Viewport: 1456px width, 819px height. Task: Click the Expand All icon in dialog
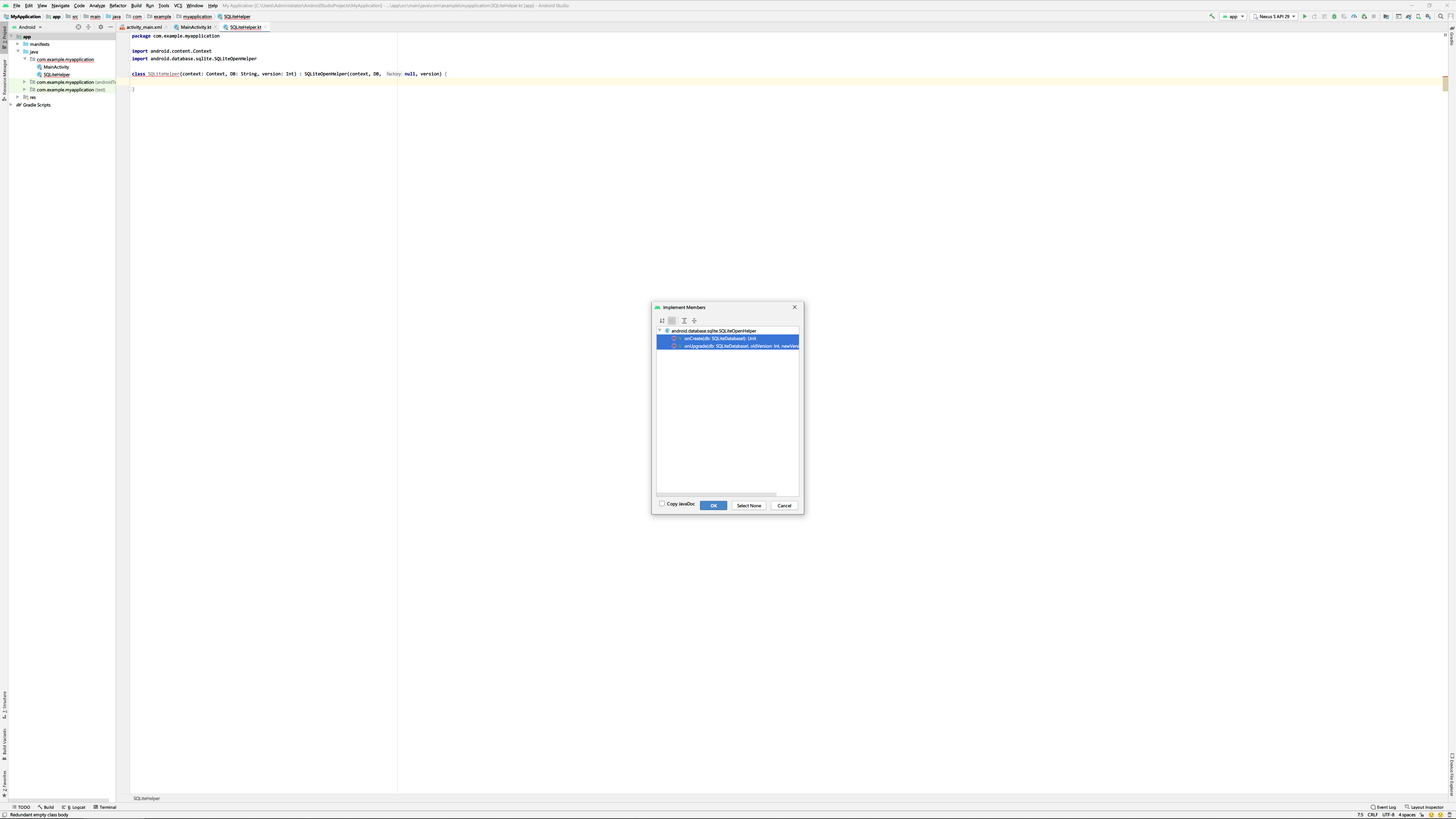pos(684,320)
